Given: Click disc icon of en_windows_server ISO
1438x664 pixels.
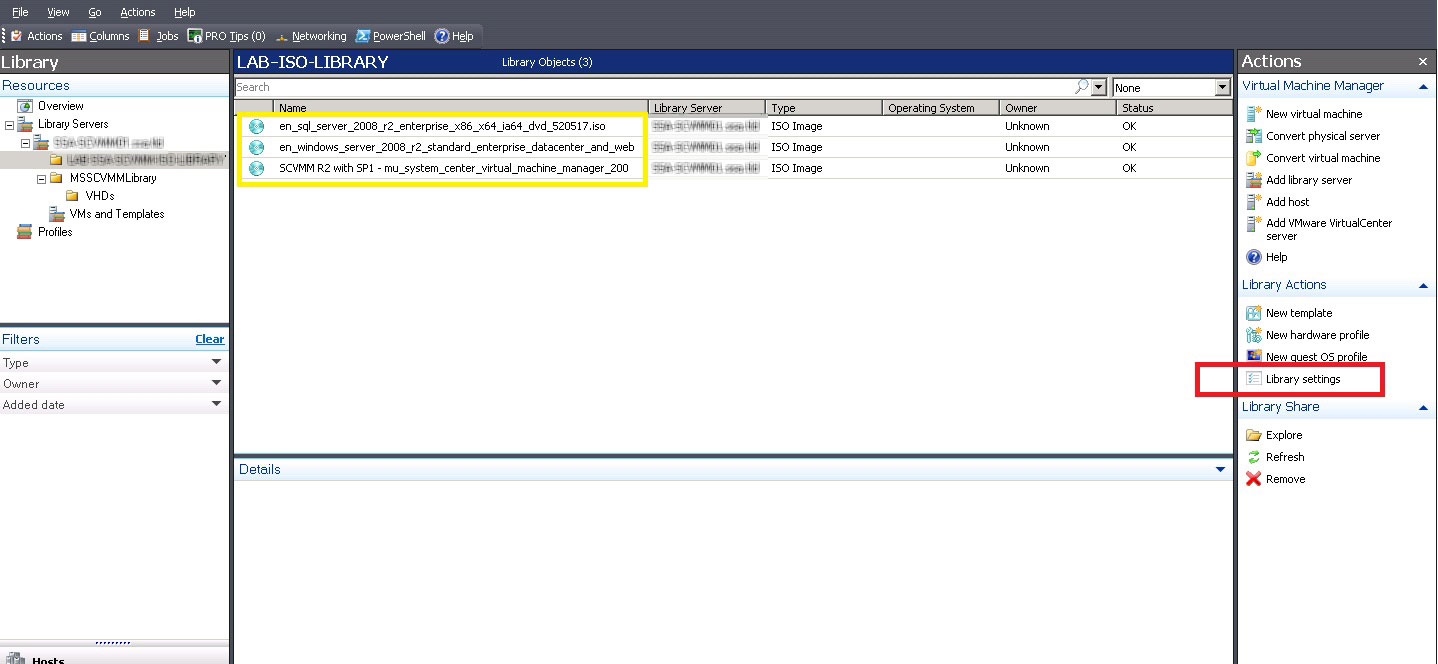Looking at the screenshot, I should [x=257, y=148].
